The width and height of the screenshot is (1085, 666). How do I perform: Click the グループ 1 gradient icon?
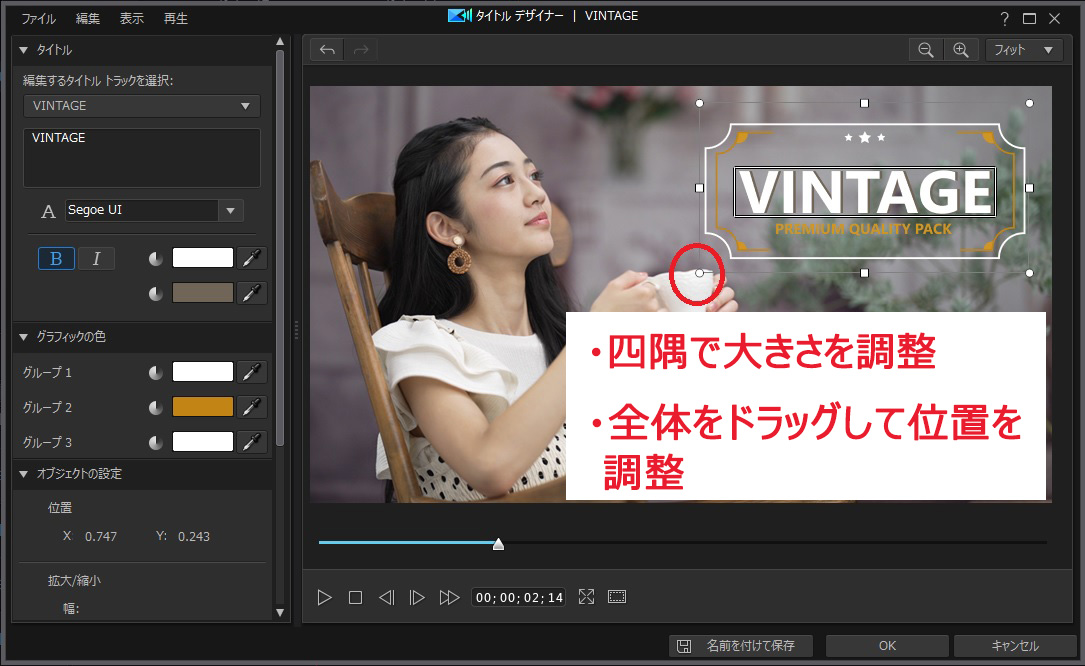point(156,373)
